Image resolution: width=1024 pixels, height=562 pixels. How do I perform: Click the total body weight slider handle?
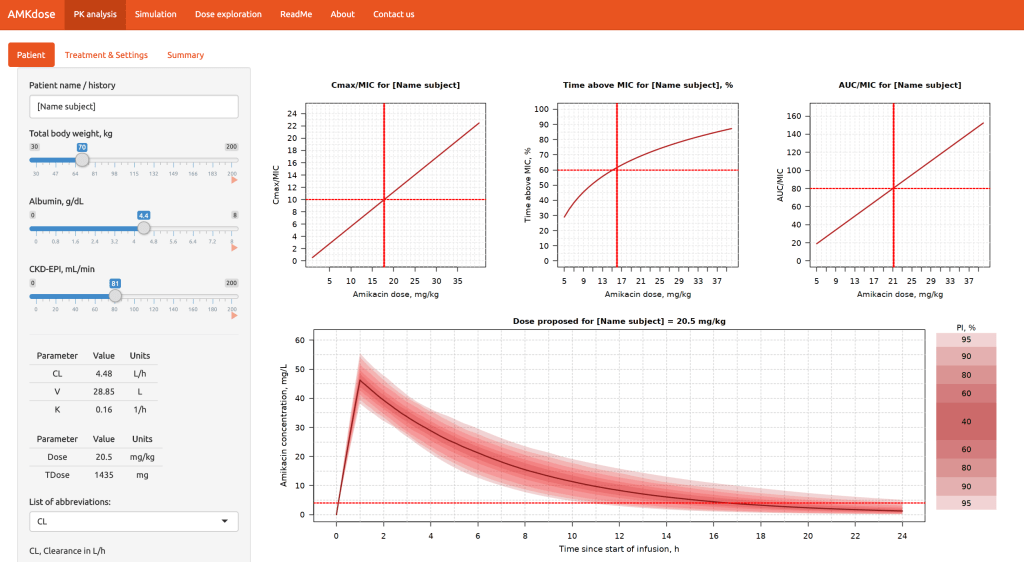pos(83,159)
